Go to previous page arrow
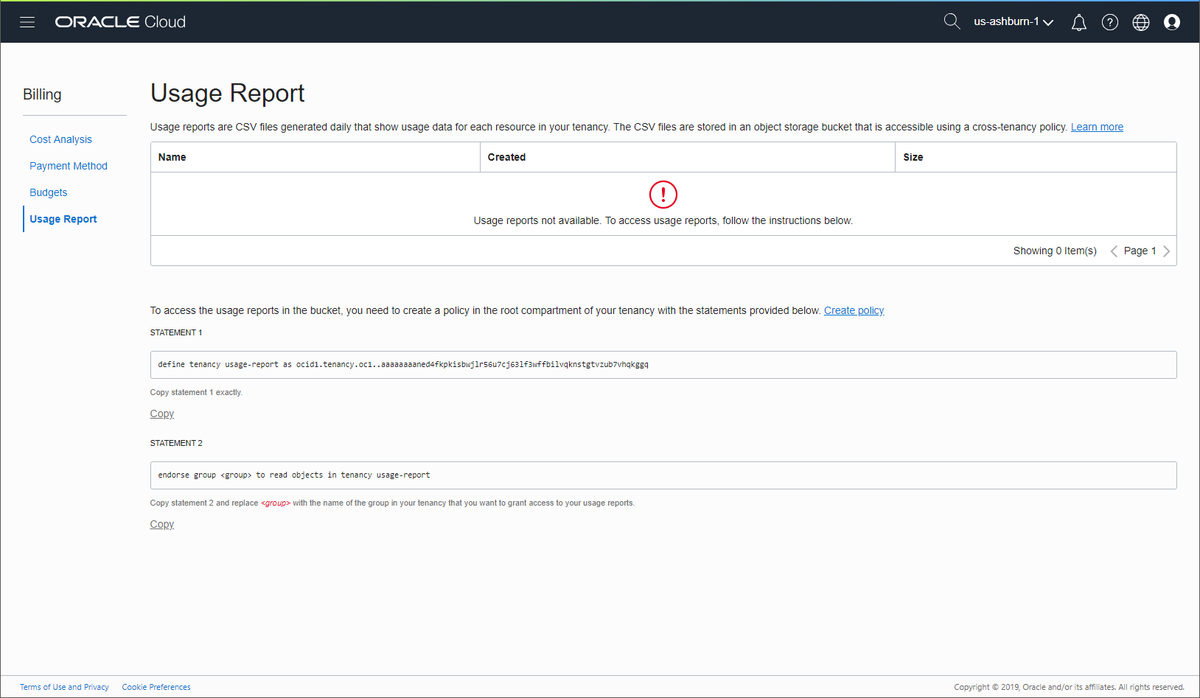 coord(1115,251)
